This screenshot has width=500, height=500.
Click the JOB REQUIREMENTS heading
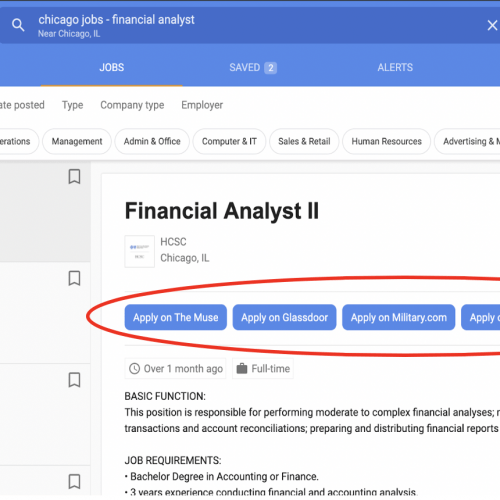click(x=173, y=460)
